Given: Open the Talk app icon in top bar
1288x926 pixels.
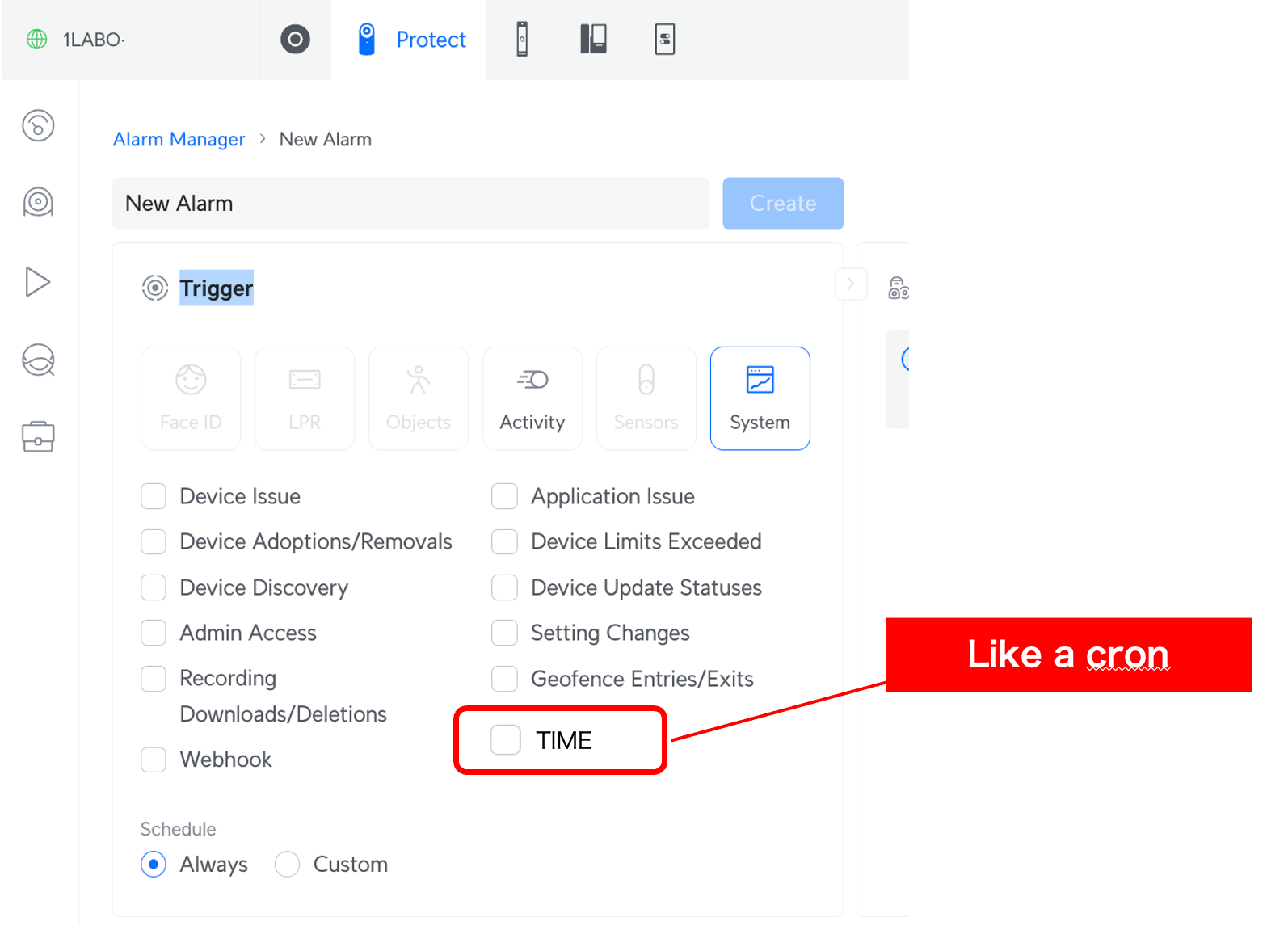Looking at the screenshot, I should click(x=593, y=40).
